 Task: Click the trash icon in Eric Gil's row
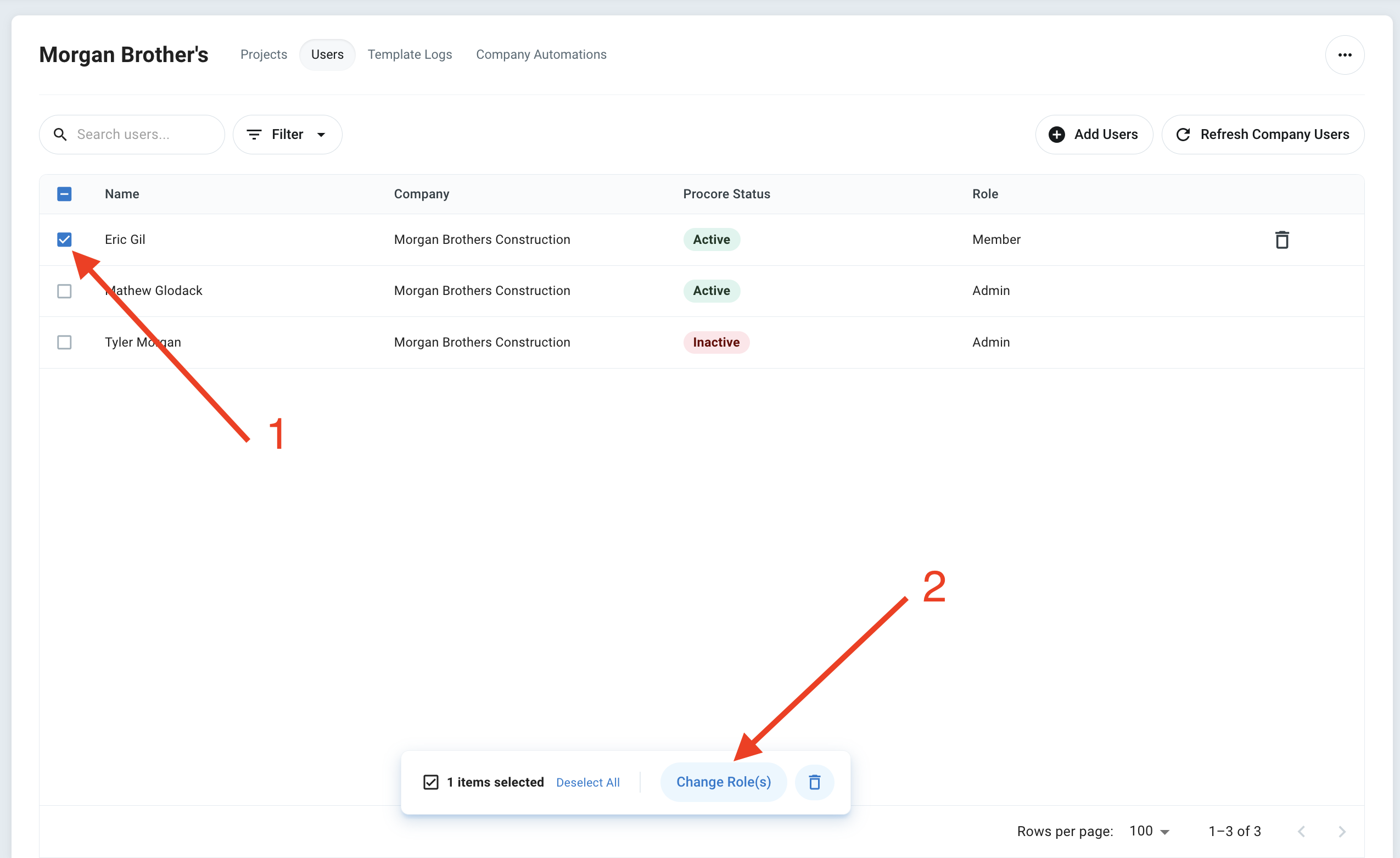1281,240
